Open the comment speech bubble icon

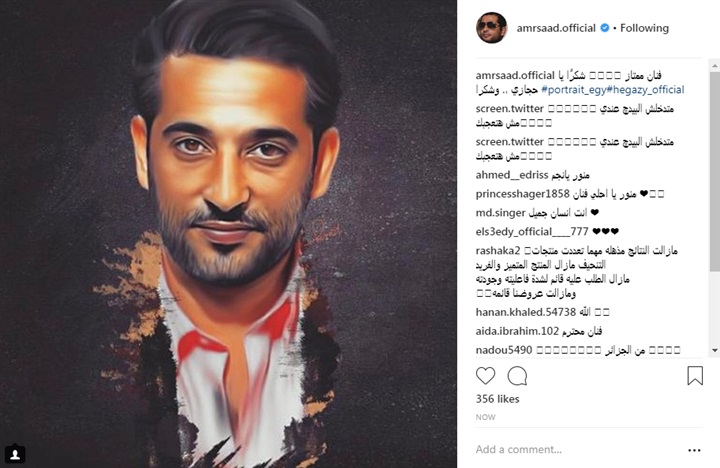pos(517,376)
